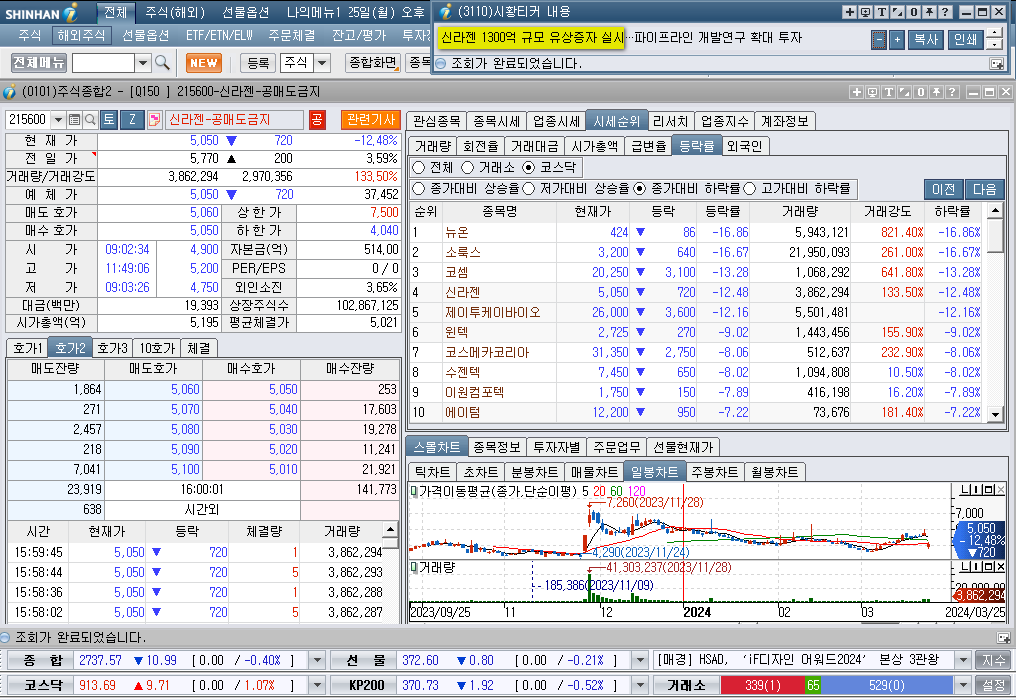Click the red-green-blue 거래소 advance-decline bar
Image resolution: width=1016 pixels, height=700 pixels.
[x=837, y=685]
